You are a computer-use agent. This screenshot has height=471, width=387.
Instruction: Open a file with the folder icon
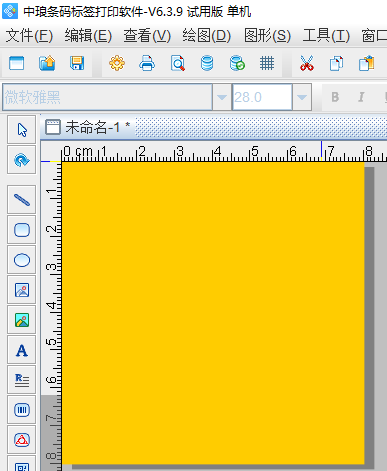[x=47, y=63]
